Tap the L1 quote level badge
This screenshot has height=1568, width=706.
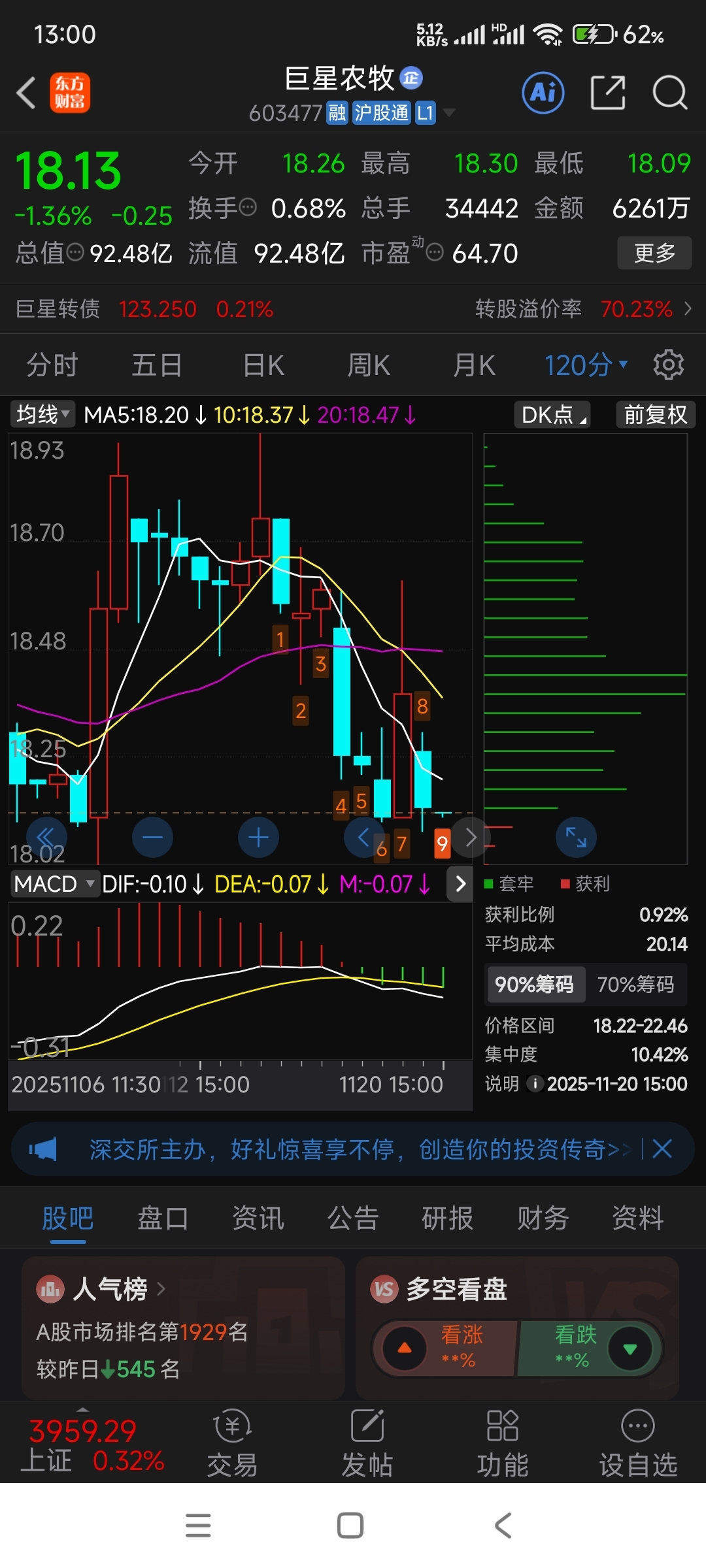425,113
